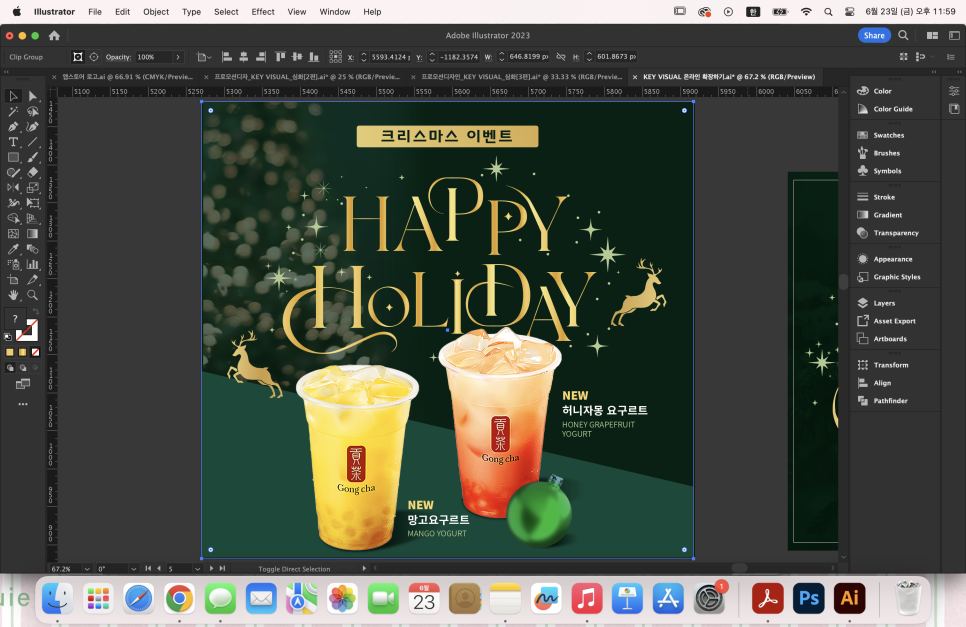Image resolution: width=966 pixels, height=627 pixels.
Task: Select the Hand tool
Action: pos(13,295)
